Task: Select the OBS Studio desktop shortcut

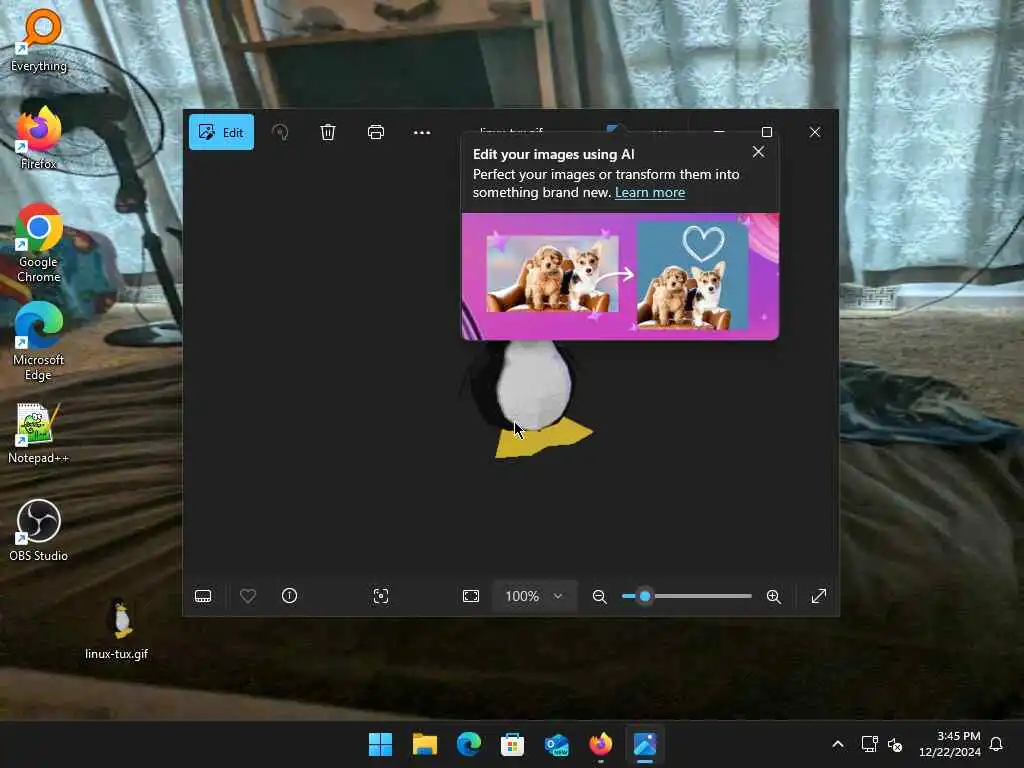Action: pyautogui.click(x=39, y=530)
